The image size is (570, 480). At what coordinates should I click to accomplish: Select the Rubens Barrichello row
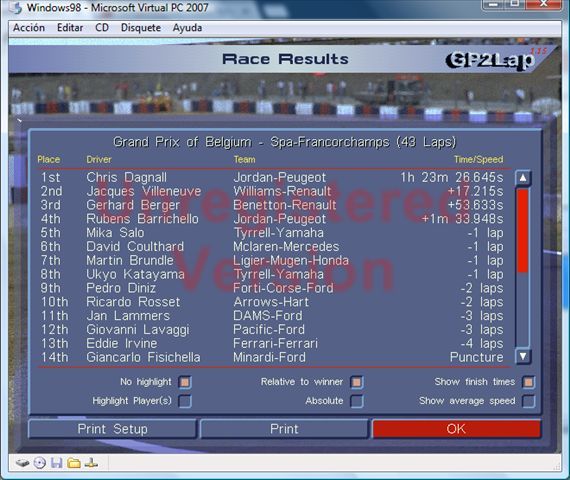point(272,219)
